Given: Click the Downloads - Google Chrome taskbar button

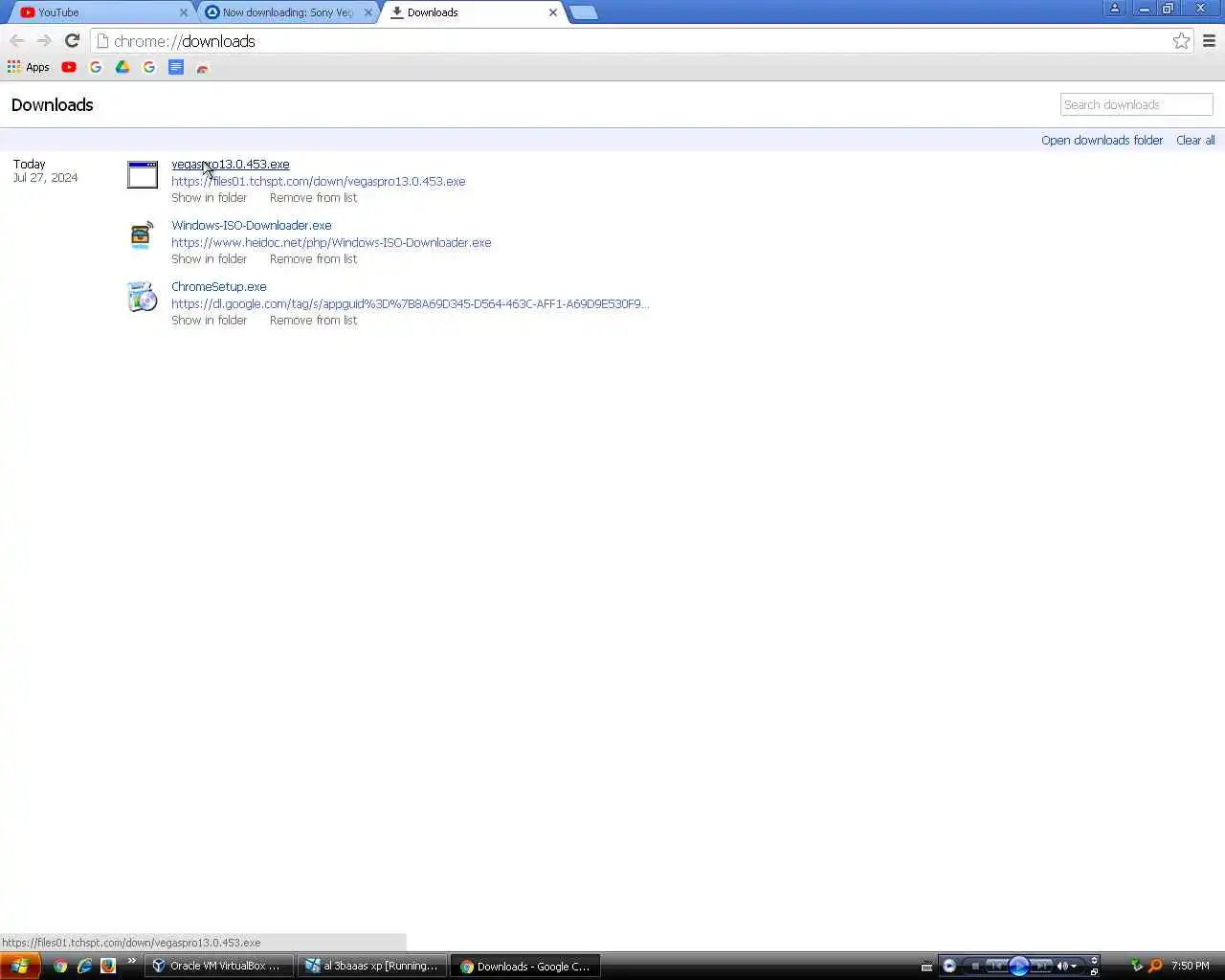Looking at the screenshot, I should (x=526, y=966).
